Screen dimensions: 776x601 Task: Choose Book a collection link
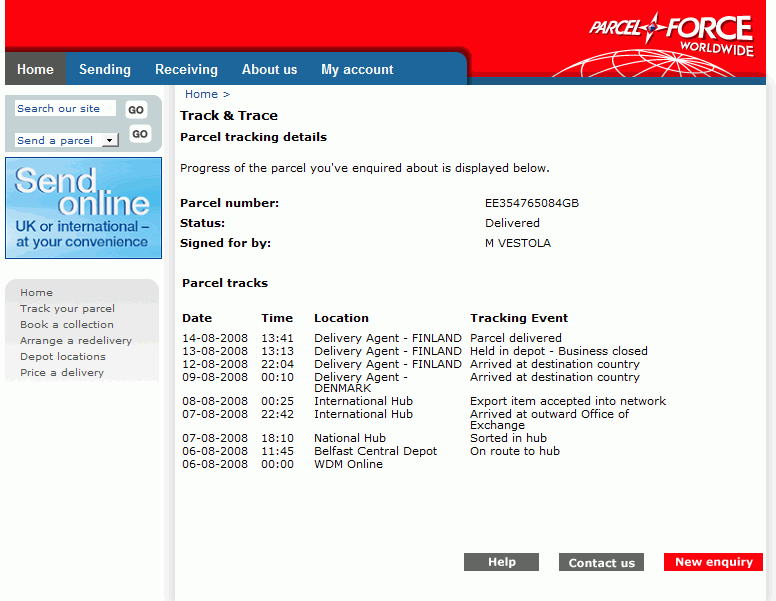pos(67,325)
